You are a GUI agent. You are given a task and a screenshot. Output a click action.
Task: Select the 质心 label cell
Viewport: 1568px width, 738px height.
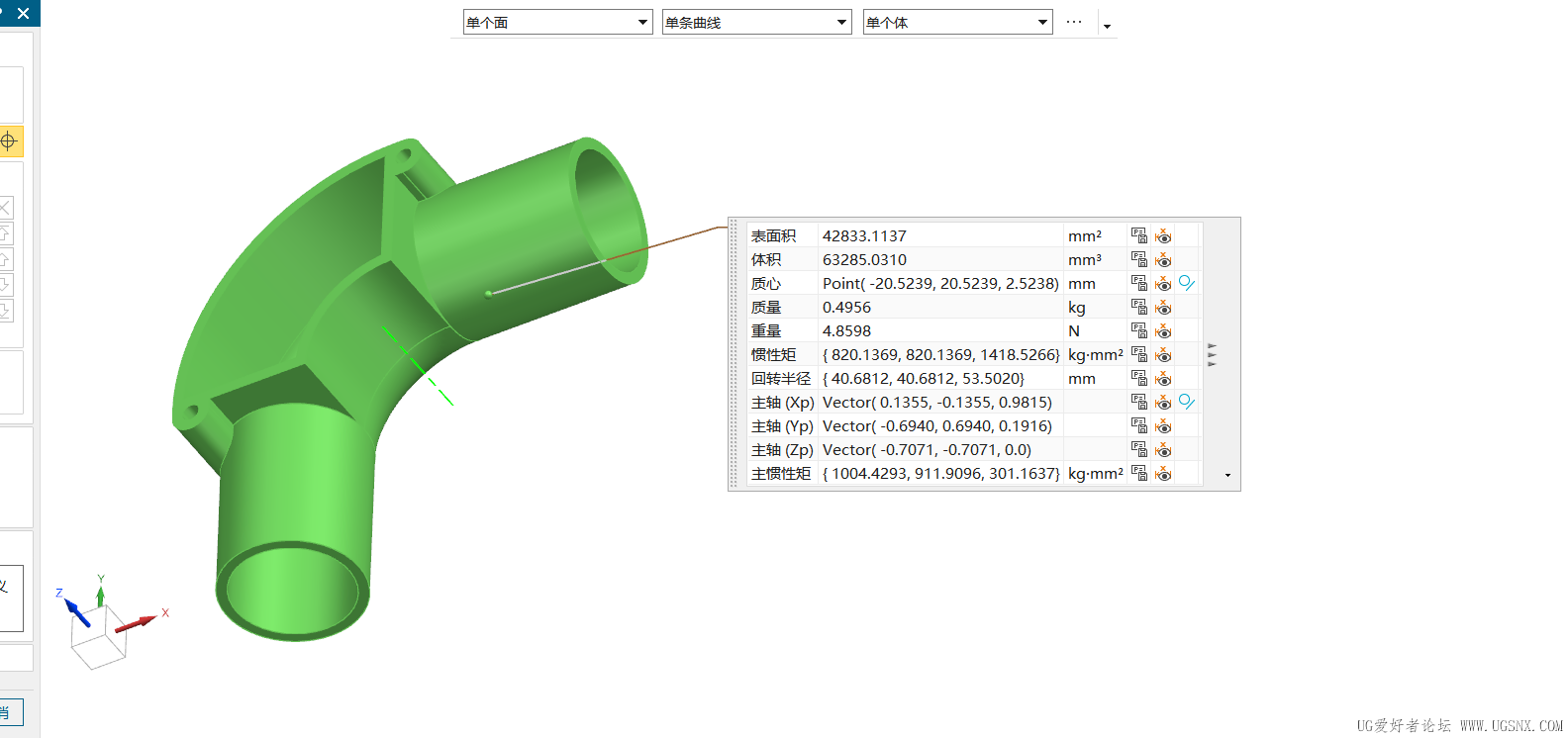click(x=766, y=283)
